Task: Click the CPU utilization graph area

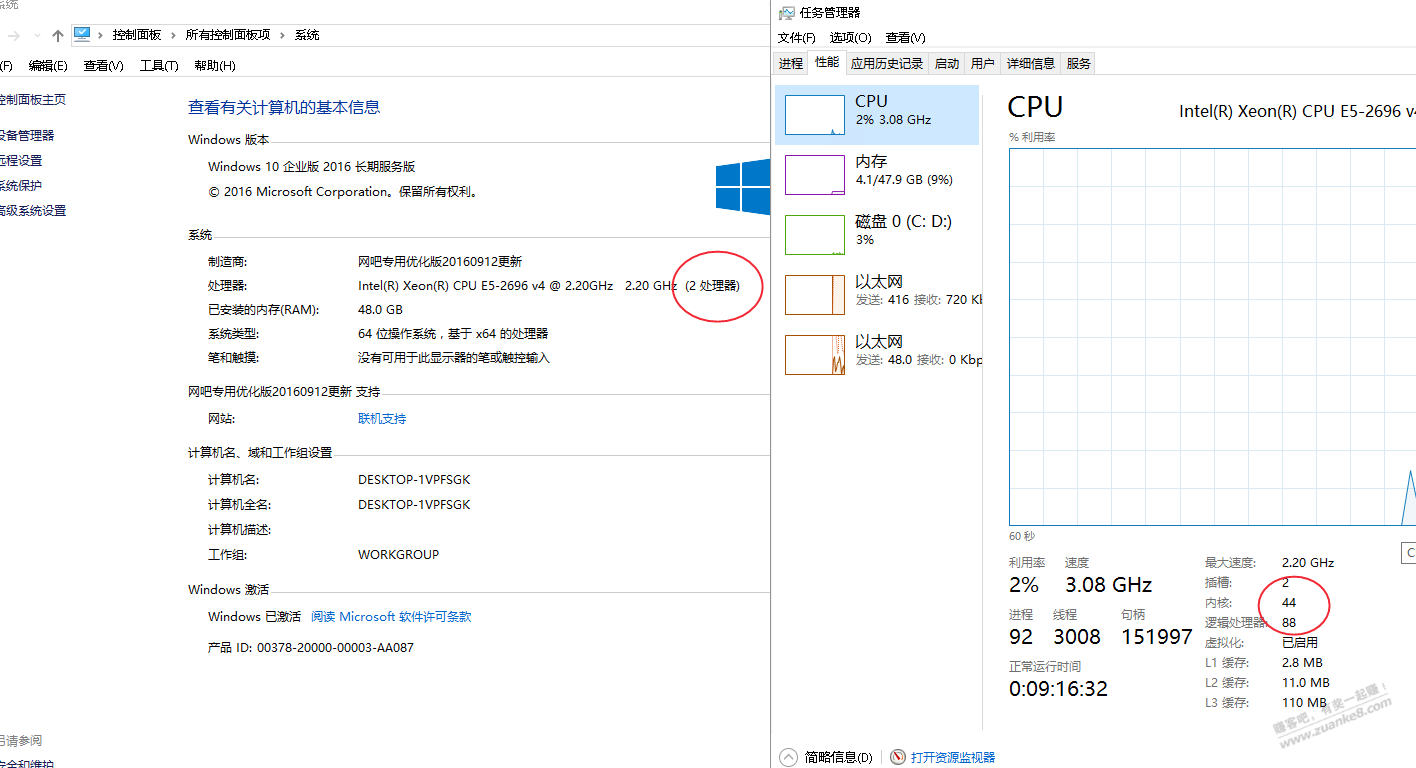Action: pyautogui.click(x=1212, y=337)
